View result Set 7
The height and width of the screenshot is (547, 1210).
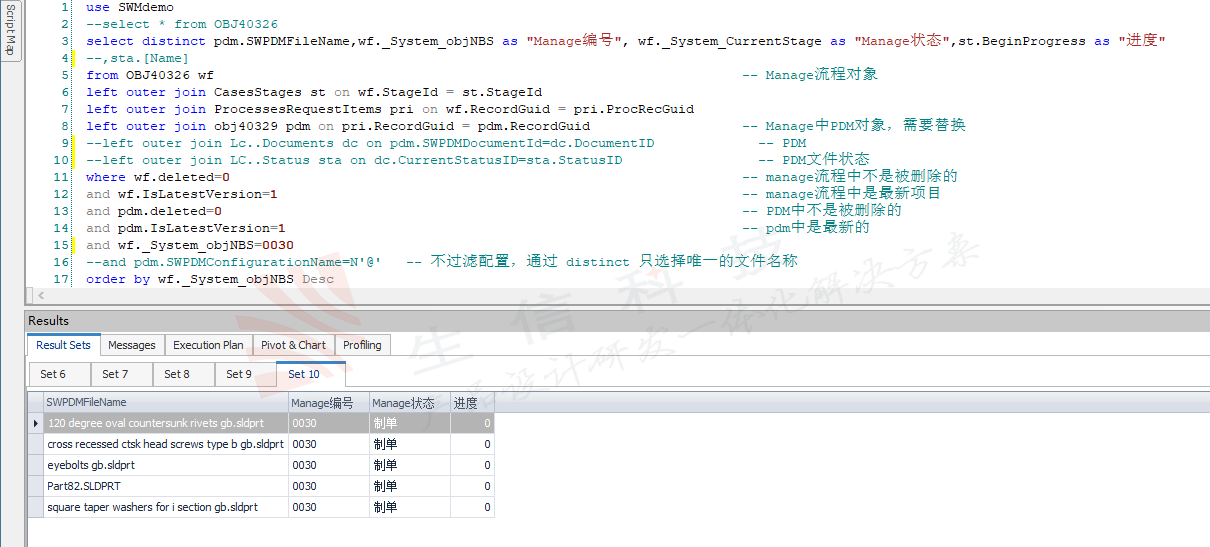115,374
